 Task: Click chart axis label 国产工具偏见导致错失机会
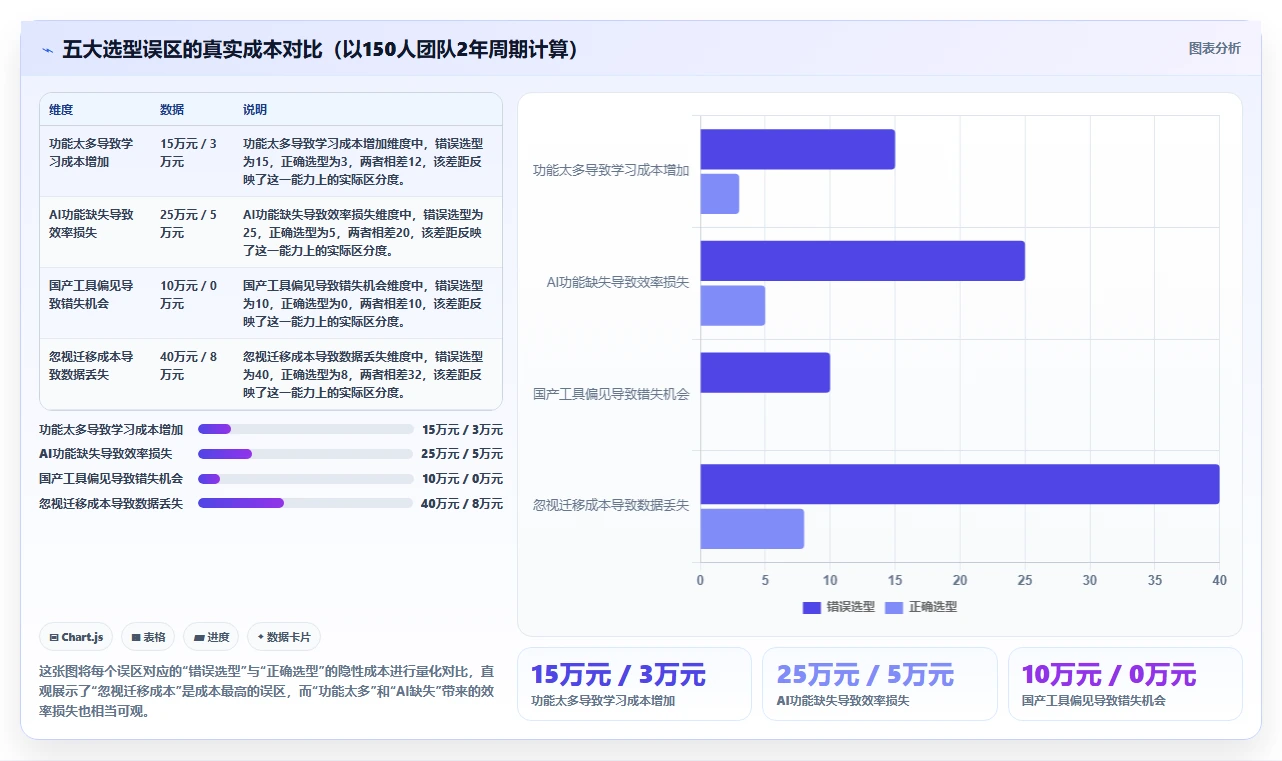[611, 394]
